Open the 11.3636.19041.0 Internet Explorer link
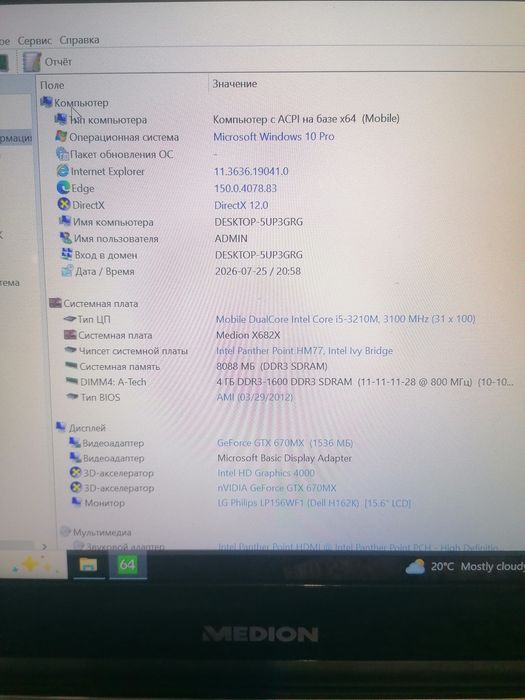Viewport: 525px width, 700px height. point(251,171)
